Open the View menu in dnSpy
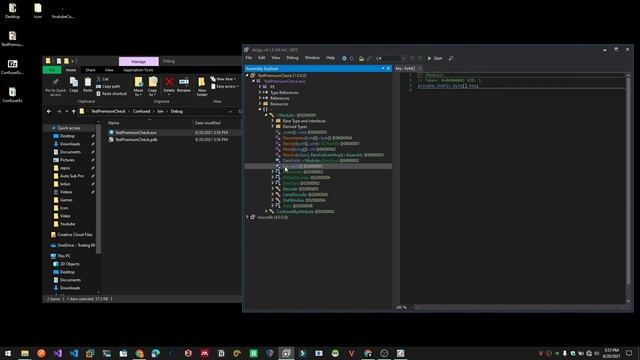The width and height of the screenshot is (640, 360). pyautogui.click(x=276, y=58)
